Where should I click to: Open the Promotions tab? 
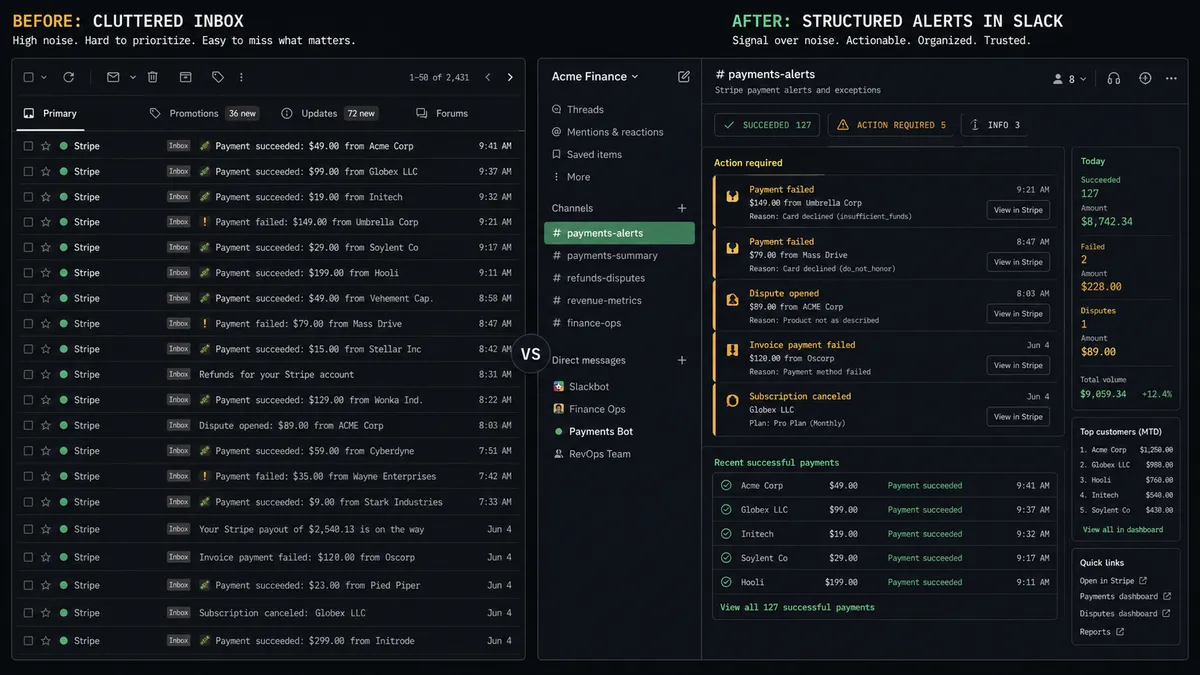pyautogui.click(x=203, y=113)
